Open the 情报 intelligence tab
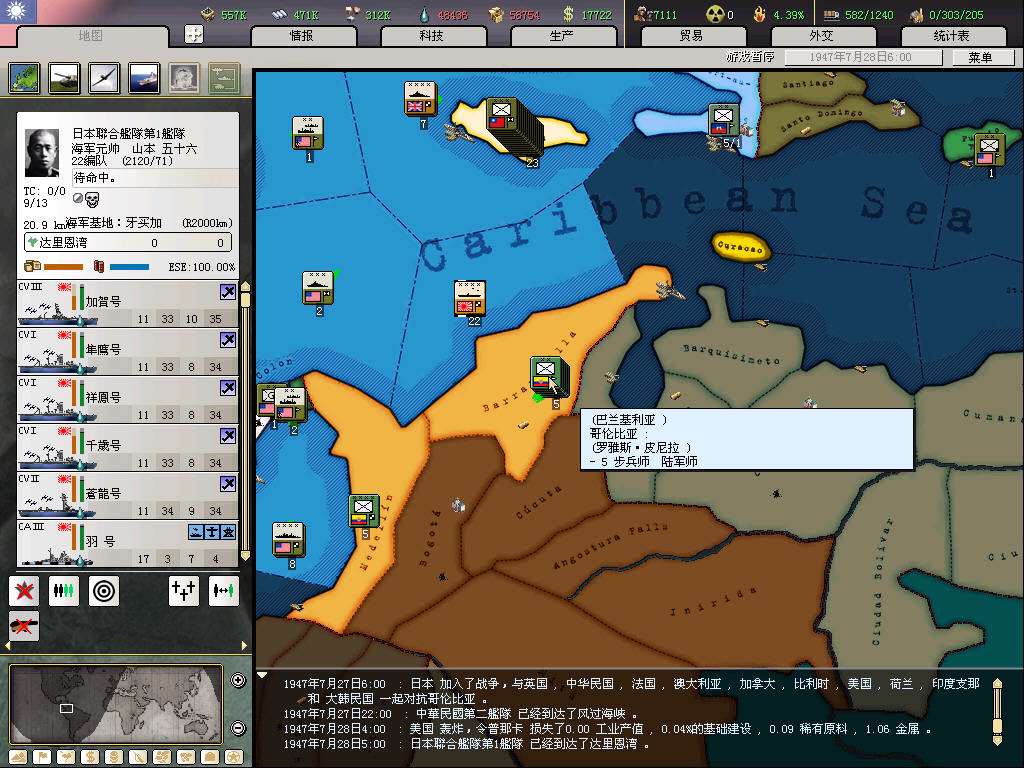The width and height of the screenshot is (1024, 768). 302,36
